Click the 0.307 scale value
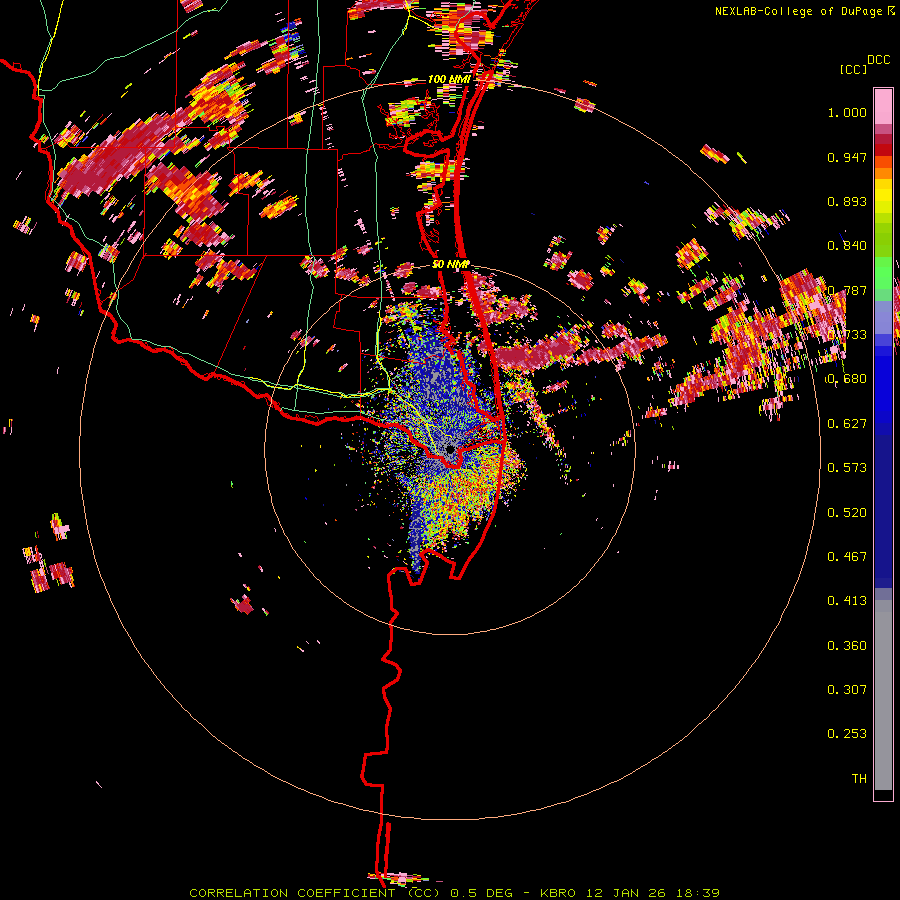The width and height of the screenshot is (900, 900). [847, 690]
